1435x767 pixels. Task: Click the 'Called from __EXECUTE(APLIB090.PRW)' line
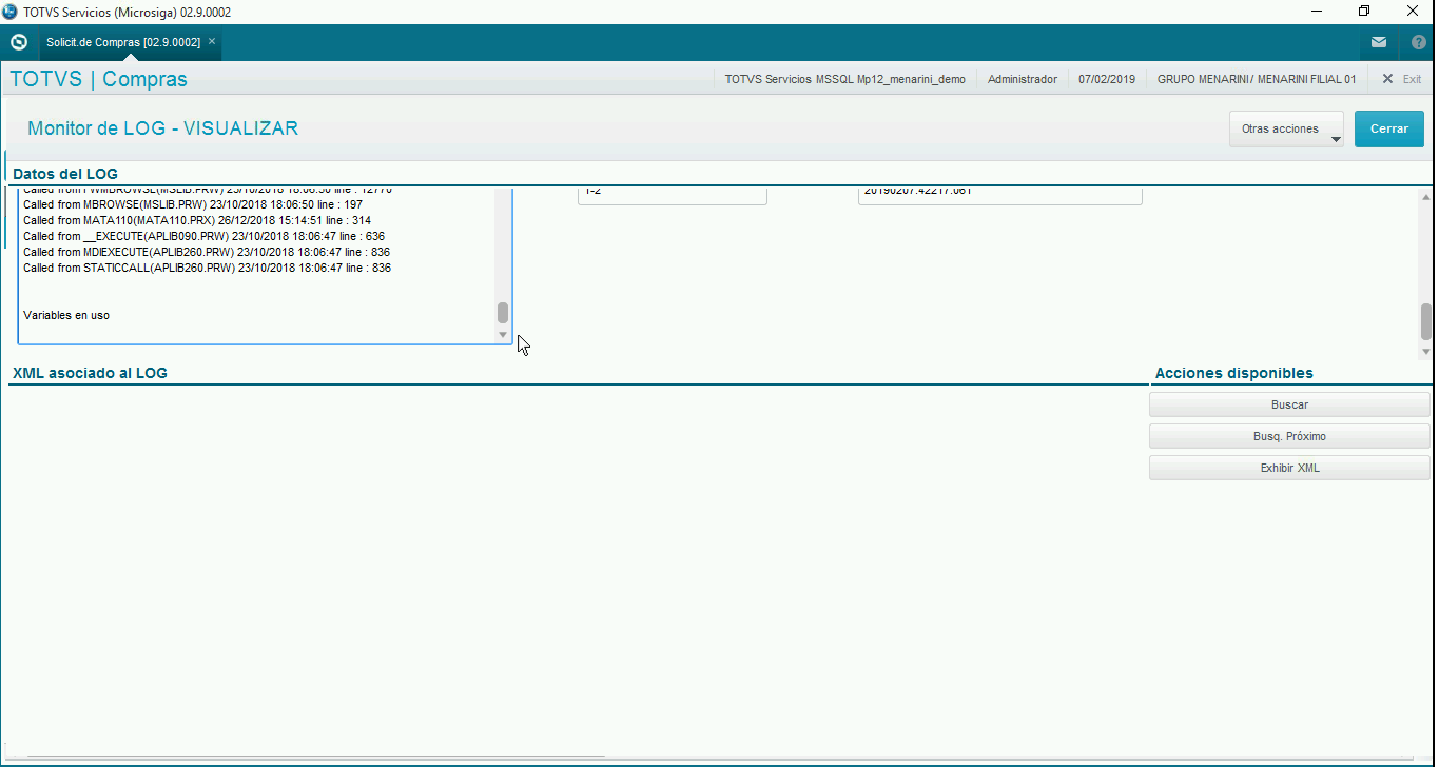[204, 236]
